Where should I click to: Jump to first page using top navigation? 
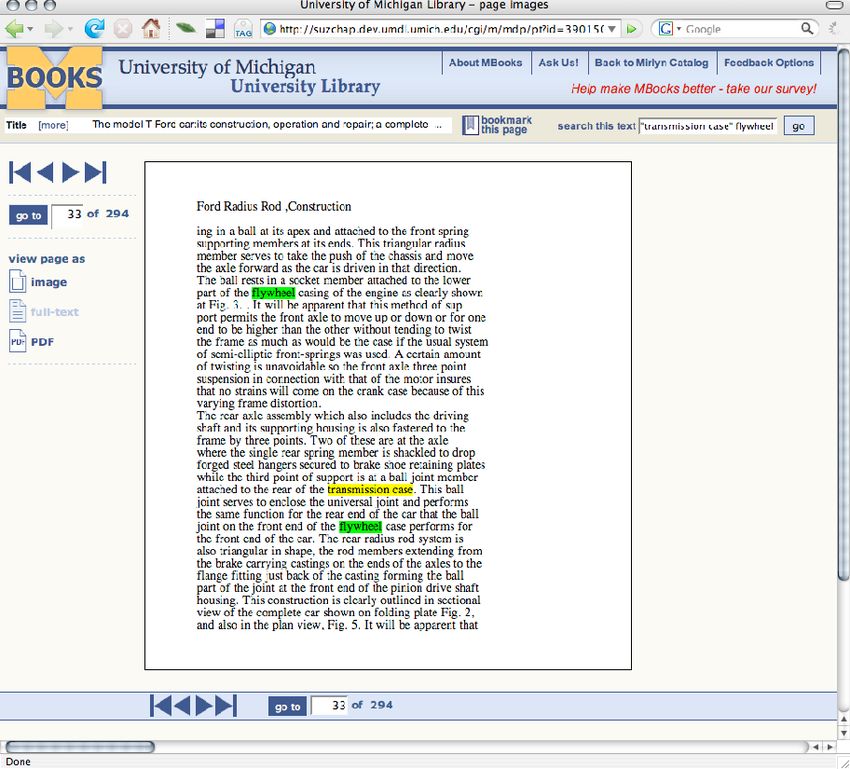pyautogui.click(x=20, y=173)
